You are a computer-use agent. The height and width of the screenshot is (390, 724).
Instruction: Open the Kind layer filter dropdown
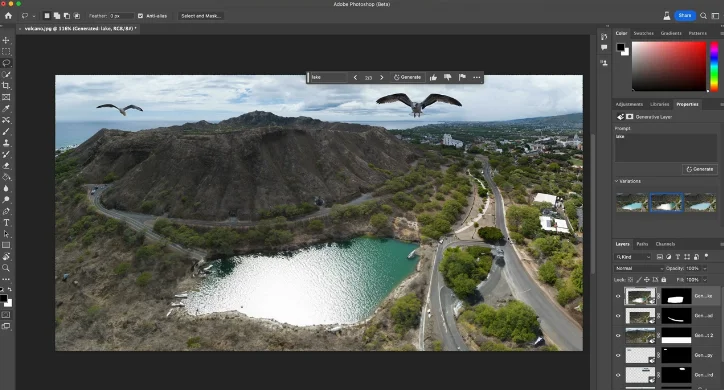pyautogui.click(x=633, y=257)
